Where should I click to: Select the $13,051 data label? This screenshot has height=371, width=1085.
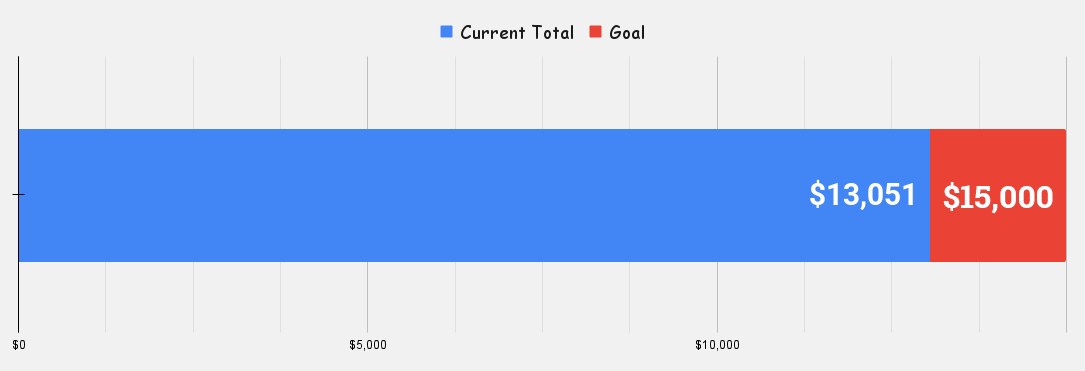862,194
